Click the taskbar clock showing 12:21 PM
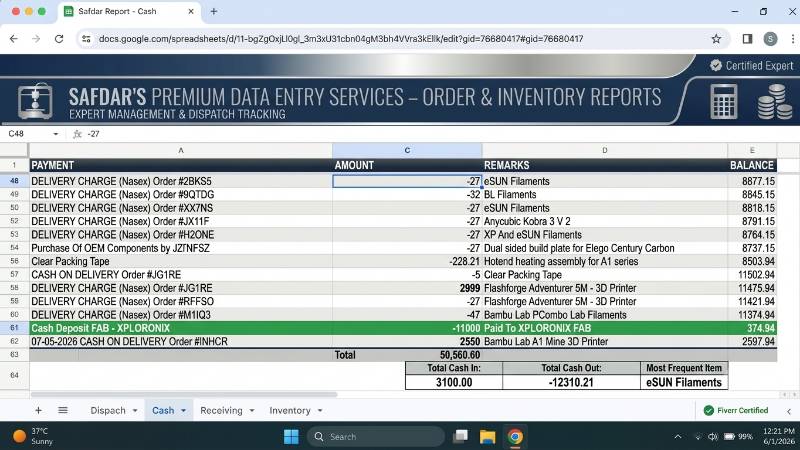The height and width of the screenshot is (450, 800). pos(779,436)
